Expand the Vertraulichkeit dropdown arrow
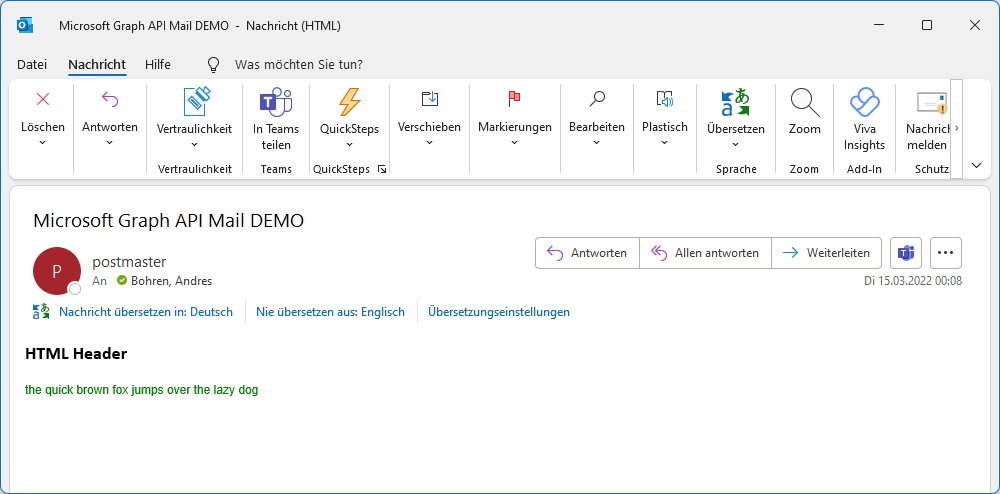The height and width of the screenshot is (494, 1000). [x=195, y=145]
